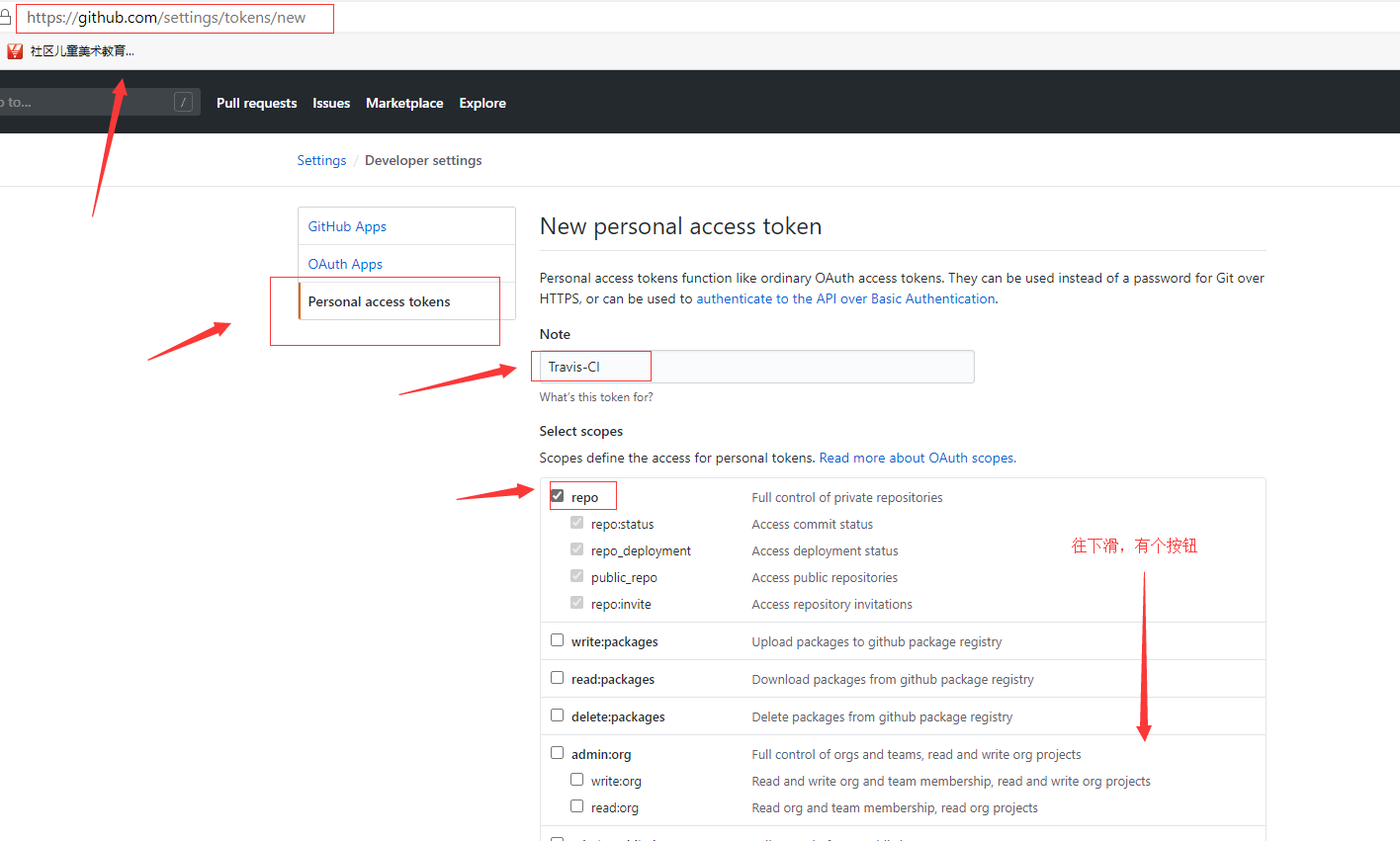Click the 'Select scopes' section label

click(581, 431)
